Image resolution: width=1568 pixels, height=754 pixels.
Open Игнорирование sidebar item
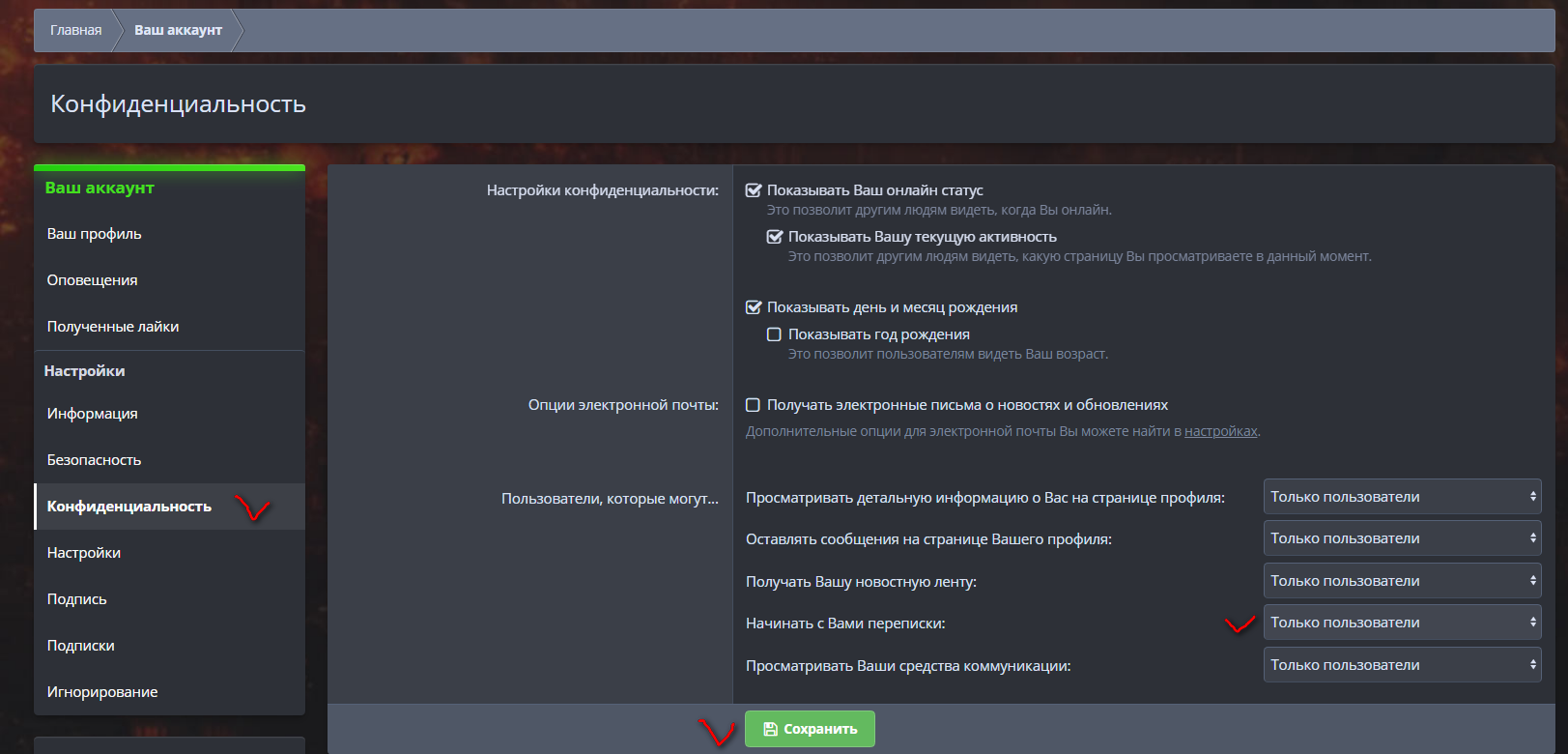[102, 692]
